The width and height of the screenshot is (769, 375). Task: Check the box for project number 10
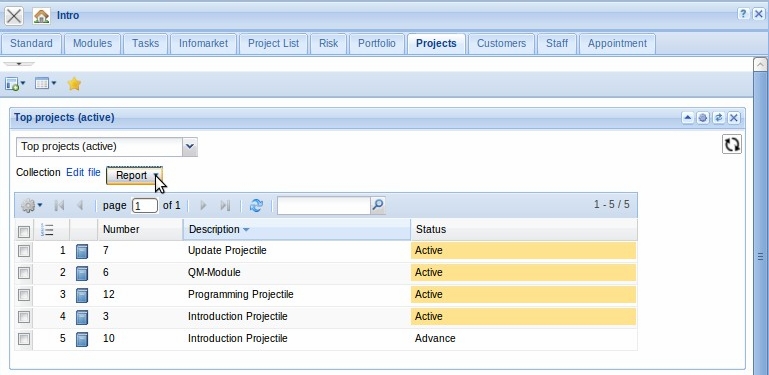coord(24,339)
